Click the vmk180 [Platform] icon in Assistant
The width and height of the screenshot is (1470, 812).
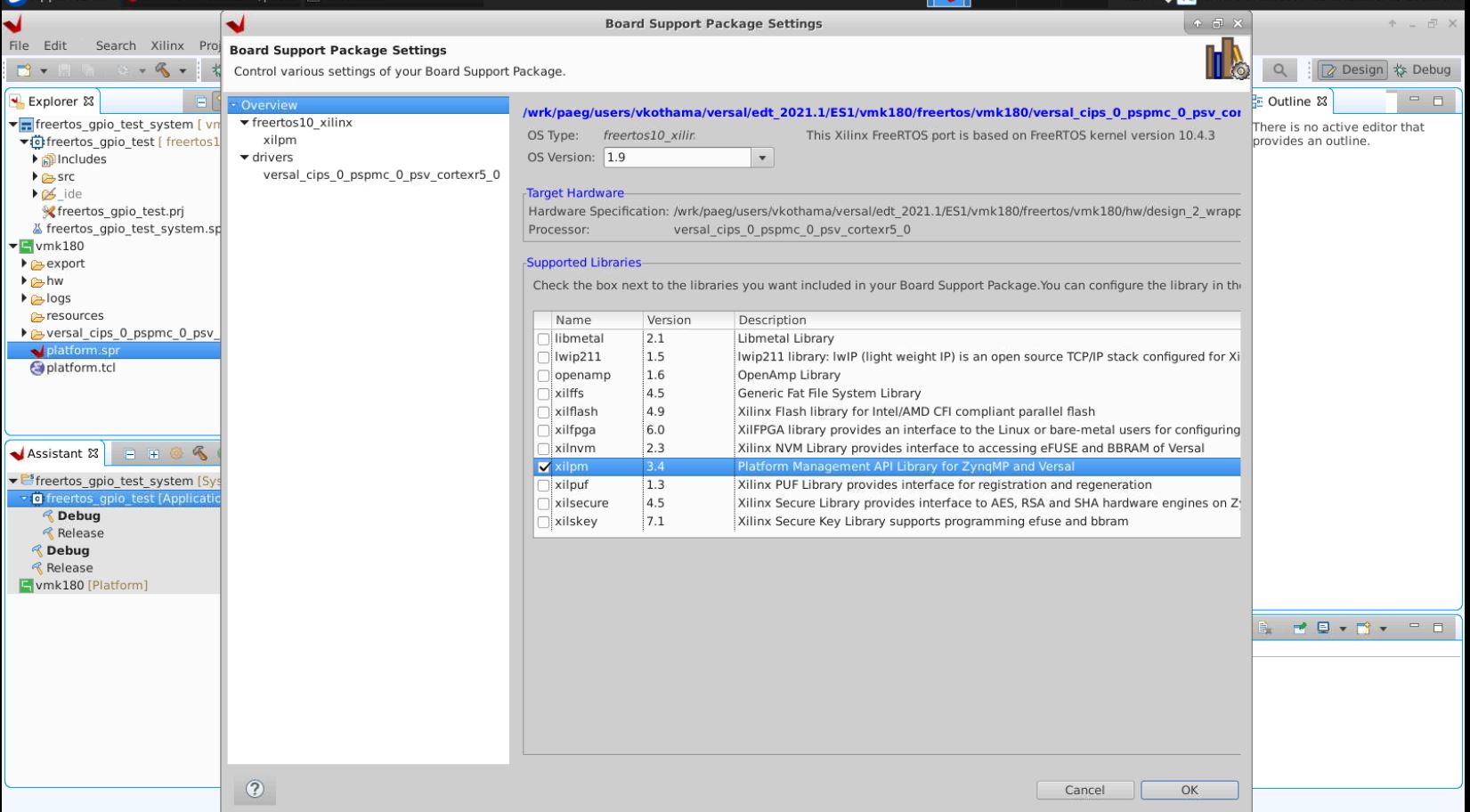tap(27, 585)
